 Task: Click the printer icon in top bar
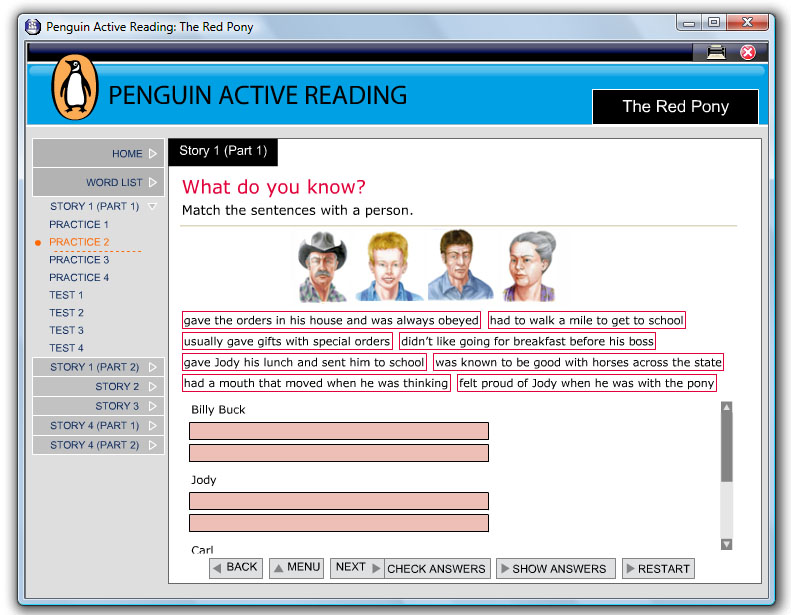click(716, 52)
